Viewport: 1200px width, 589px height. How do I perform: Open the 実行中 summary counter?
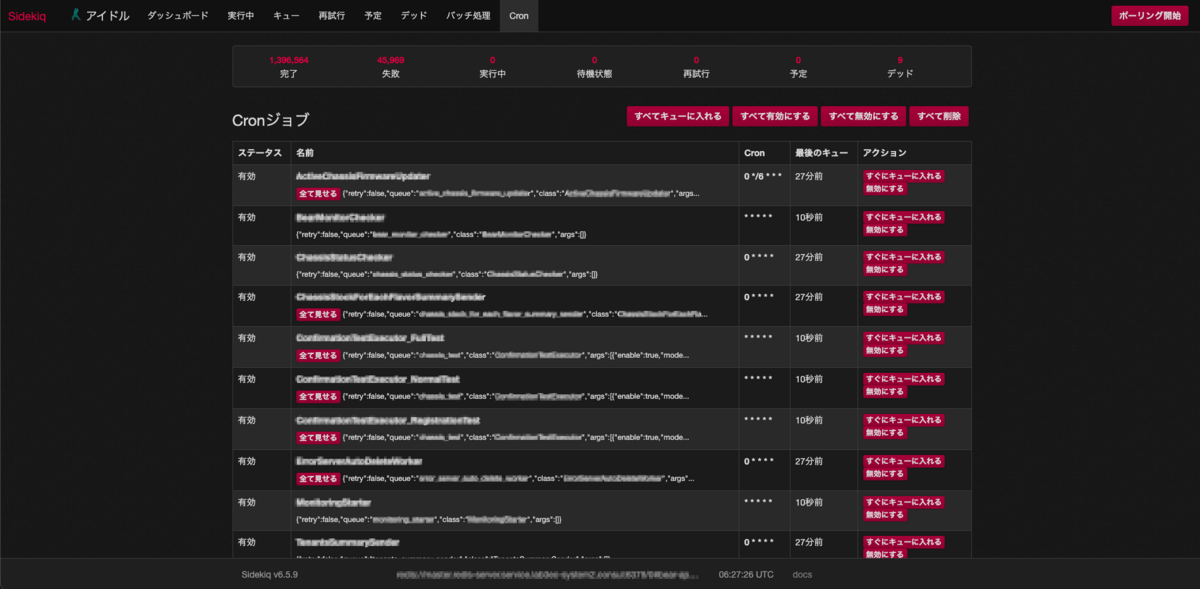click(493, 67)
